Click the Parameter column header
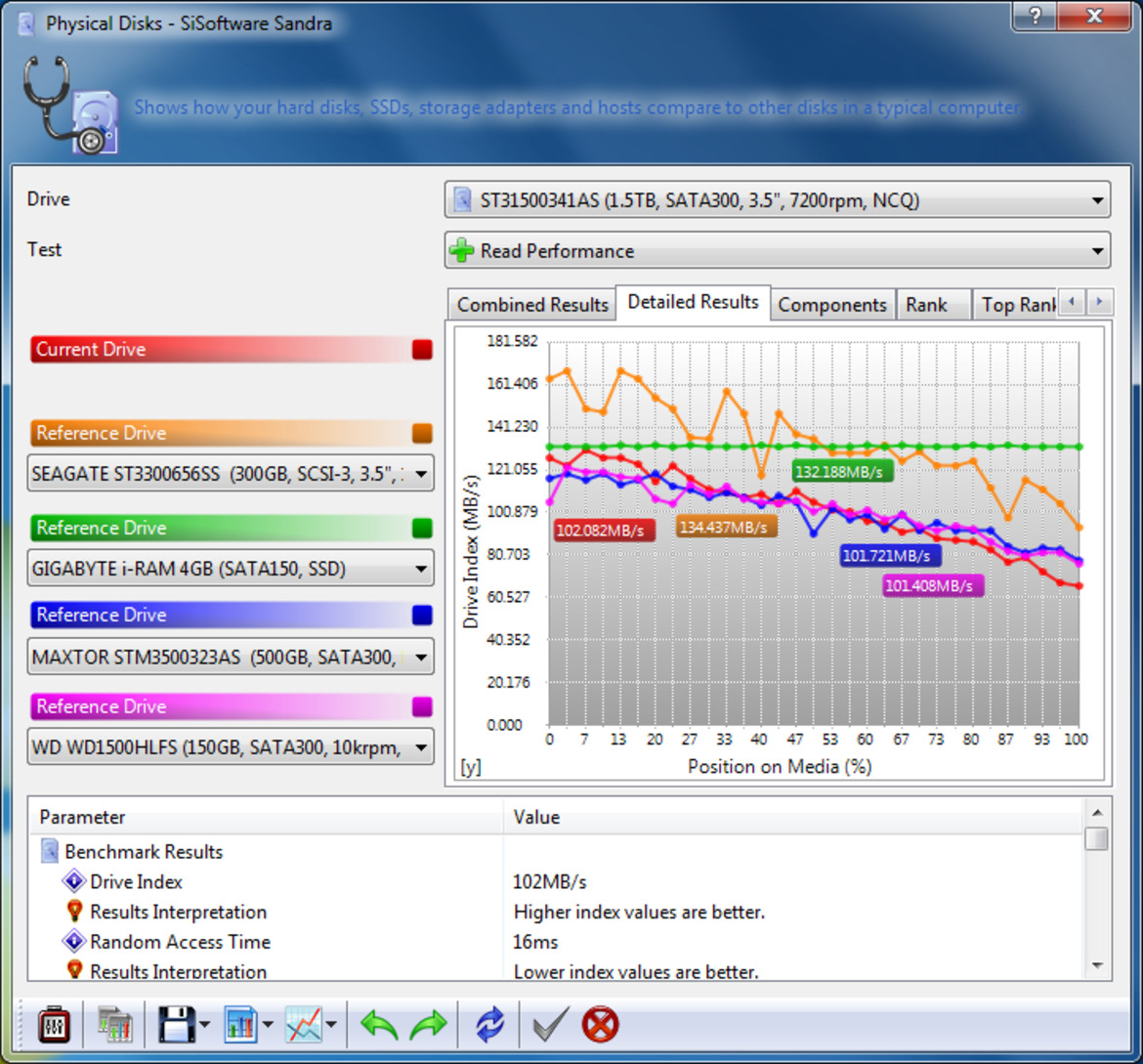 tap(266, 817)
